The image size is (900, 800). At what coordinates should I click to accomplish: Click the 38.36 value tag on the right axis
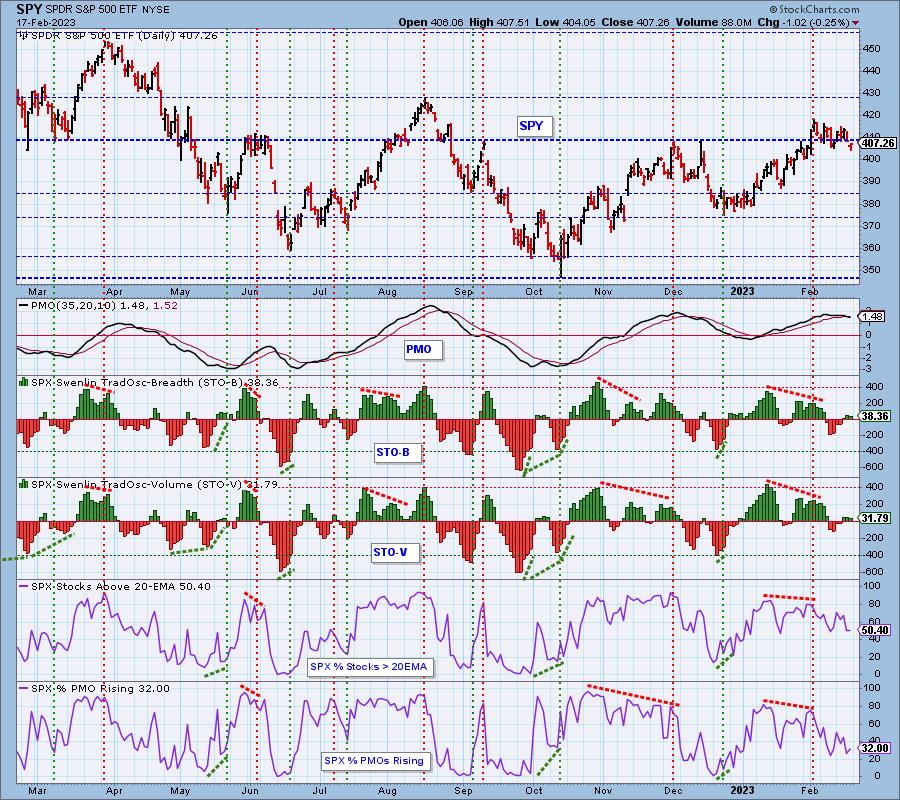pyautogui.click(x=876, y=416)
